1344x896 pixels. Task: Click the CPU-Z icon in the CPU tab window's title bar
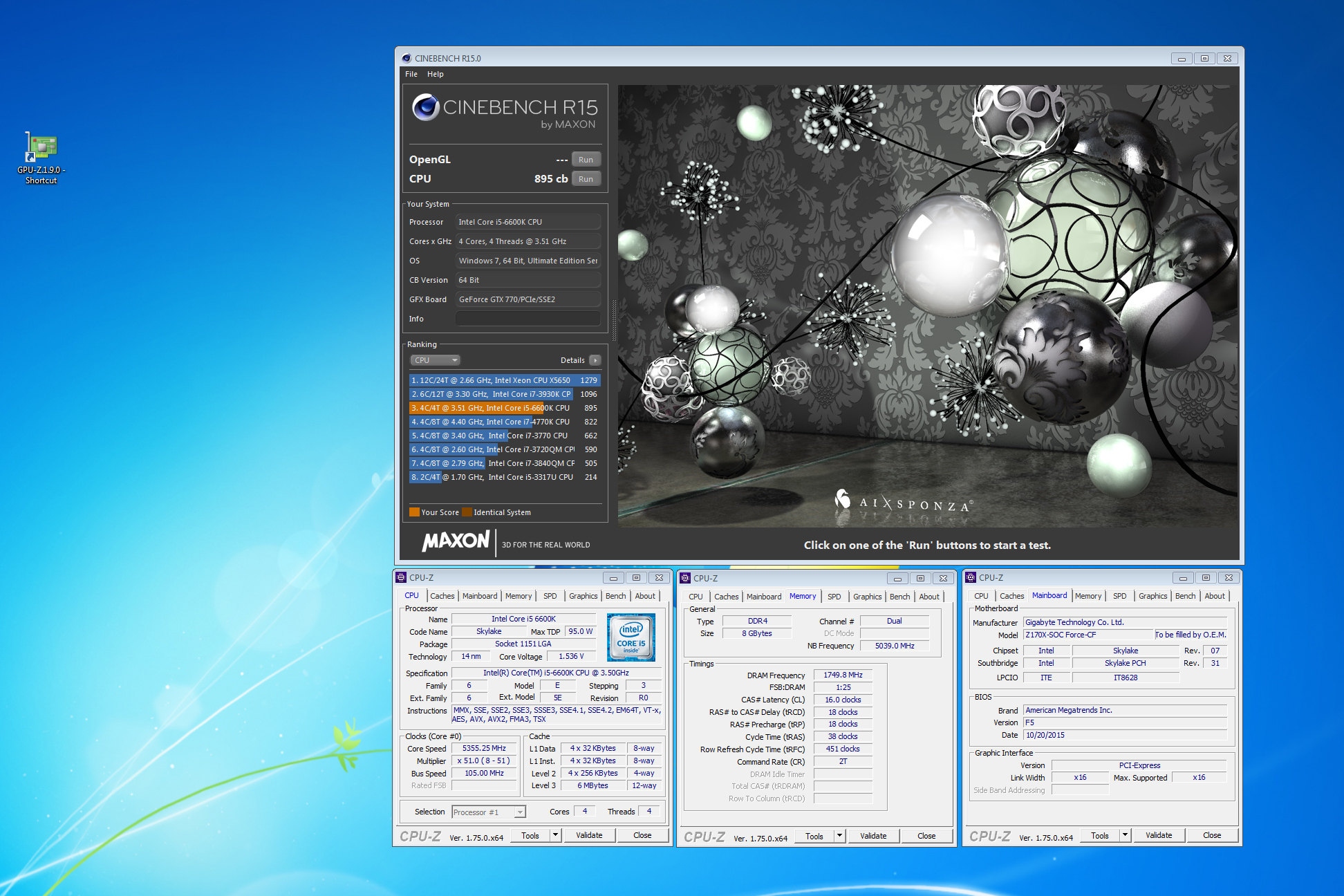pos(401,577)
